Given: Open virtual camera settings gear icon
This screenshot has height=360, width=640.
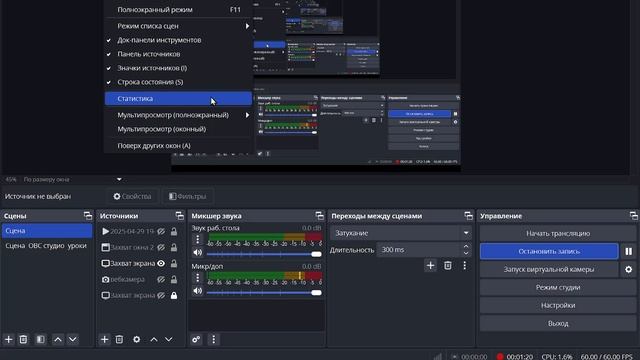Looking at the screenshot, I should click(x=629, y=269).
